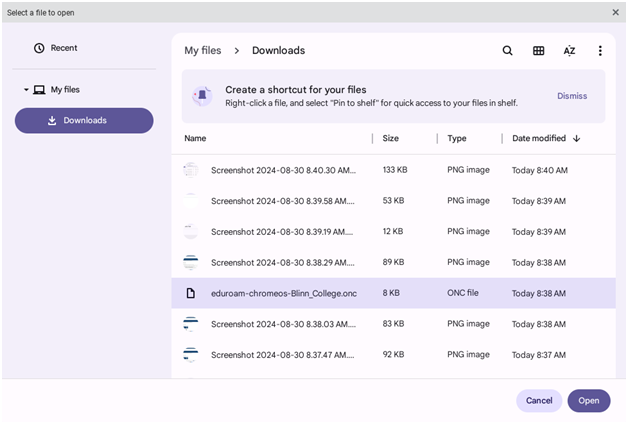Screen dimensions: 628x424
Task: Select the eduroam-chromeos-Blinn_College.onc file
Action: point(284,293)
